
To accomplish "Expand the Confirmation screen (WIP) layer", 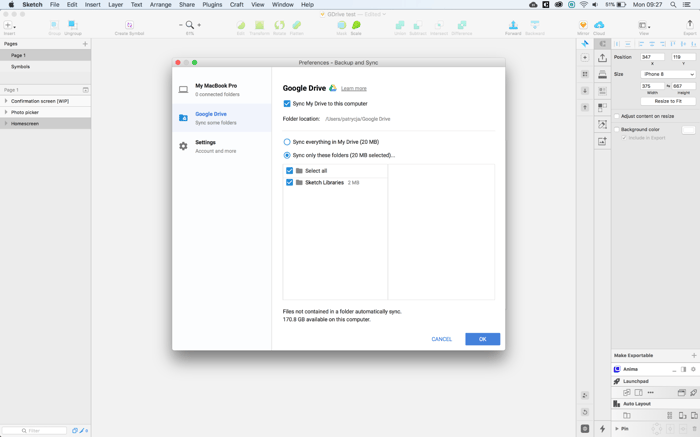I will pos(6,101).
